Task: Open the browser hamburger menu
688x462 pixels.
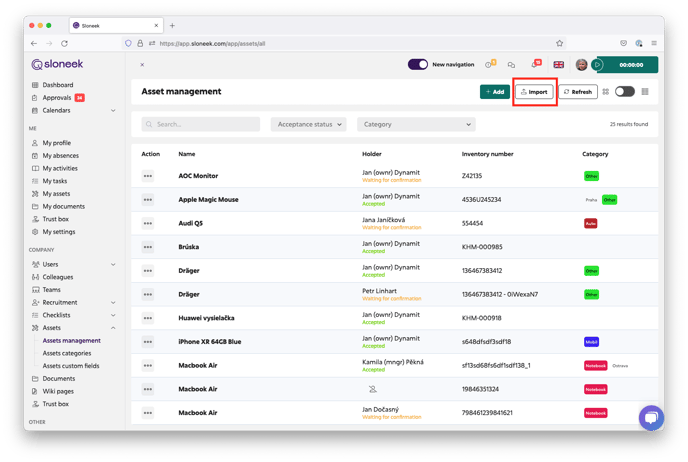Action: coord(654,43)
